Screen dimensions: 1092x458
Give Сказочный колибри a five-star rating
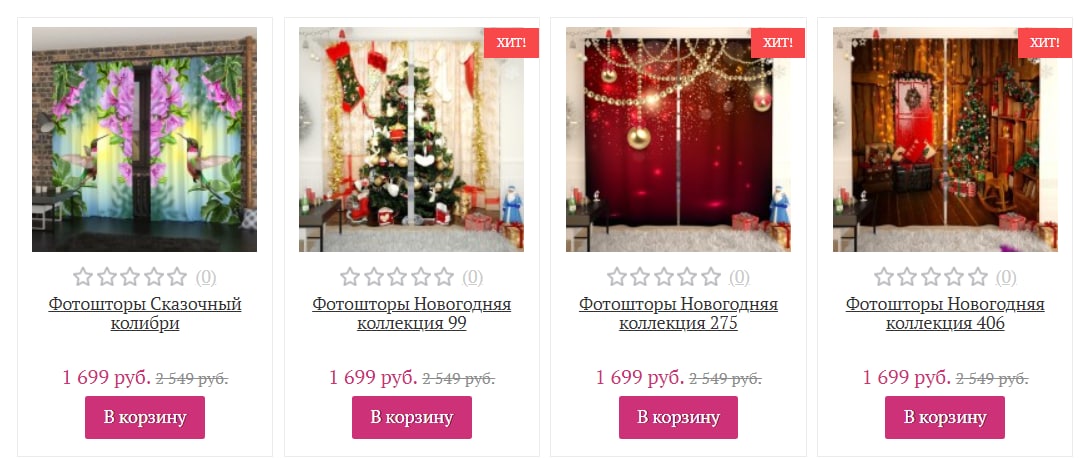178,277
